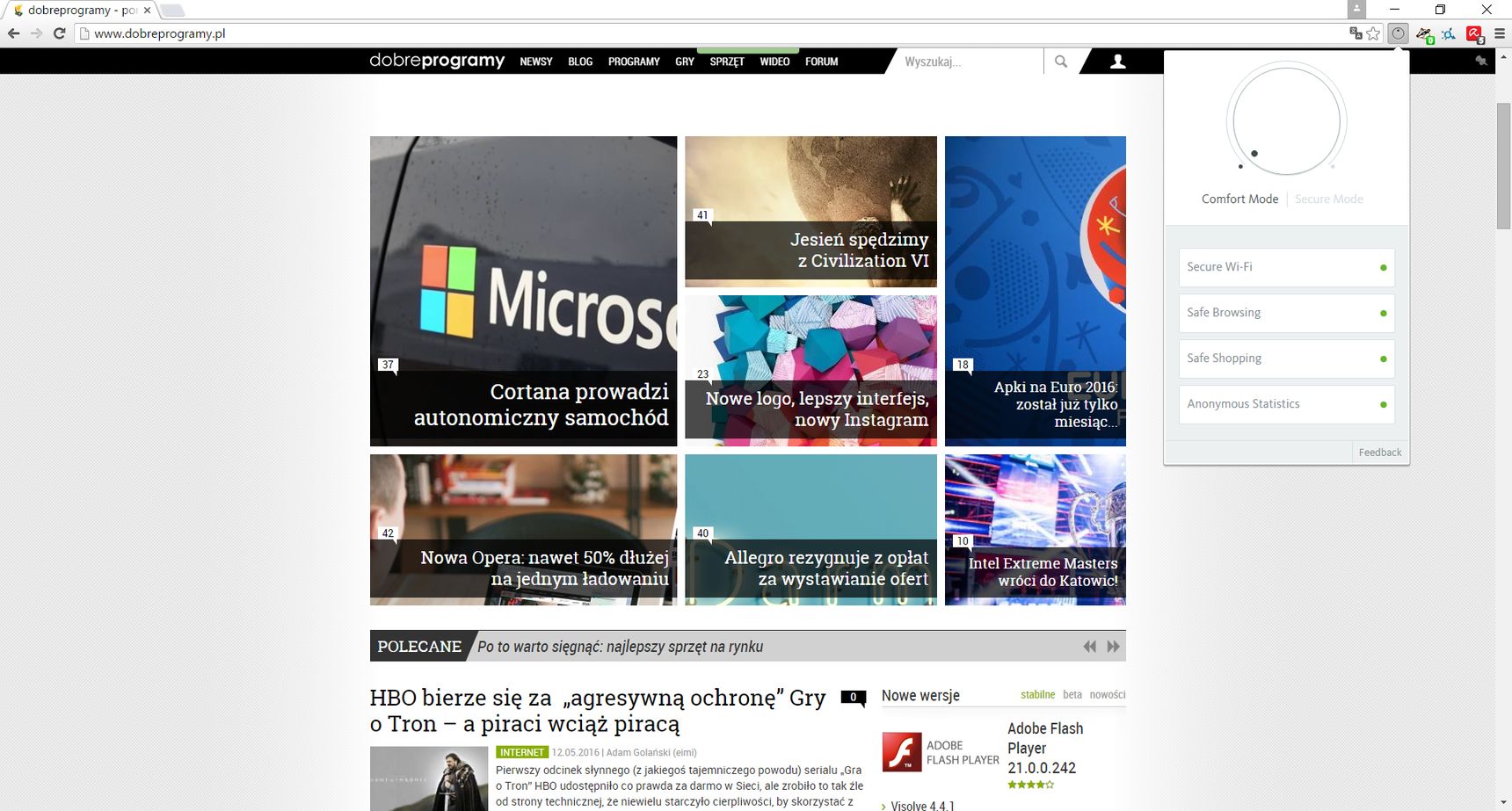Click previous arrows in POLECANE bar
This screenshot has height=811, width=1512.
coord(1089,647)
